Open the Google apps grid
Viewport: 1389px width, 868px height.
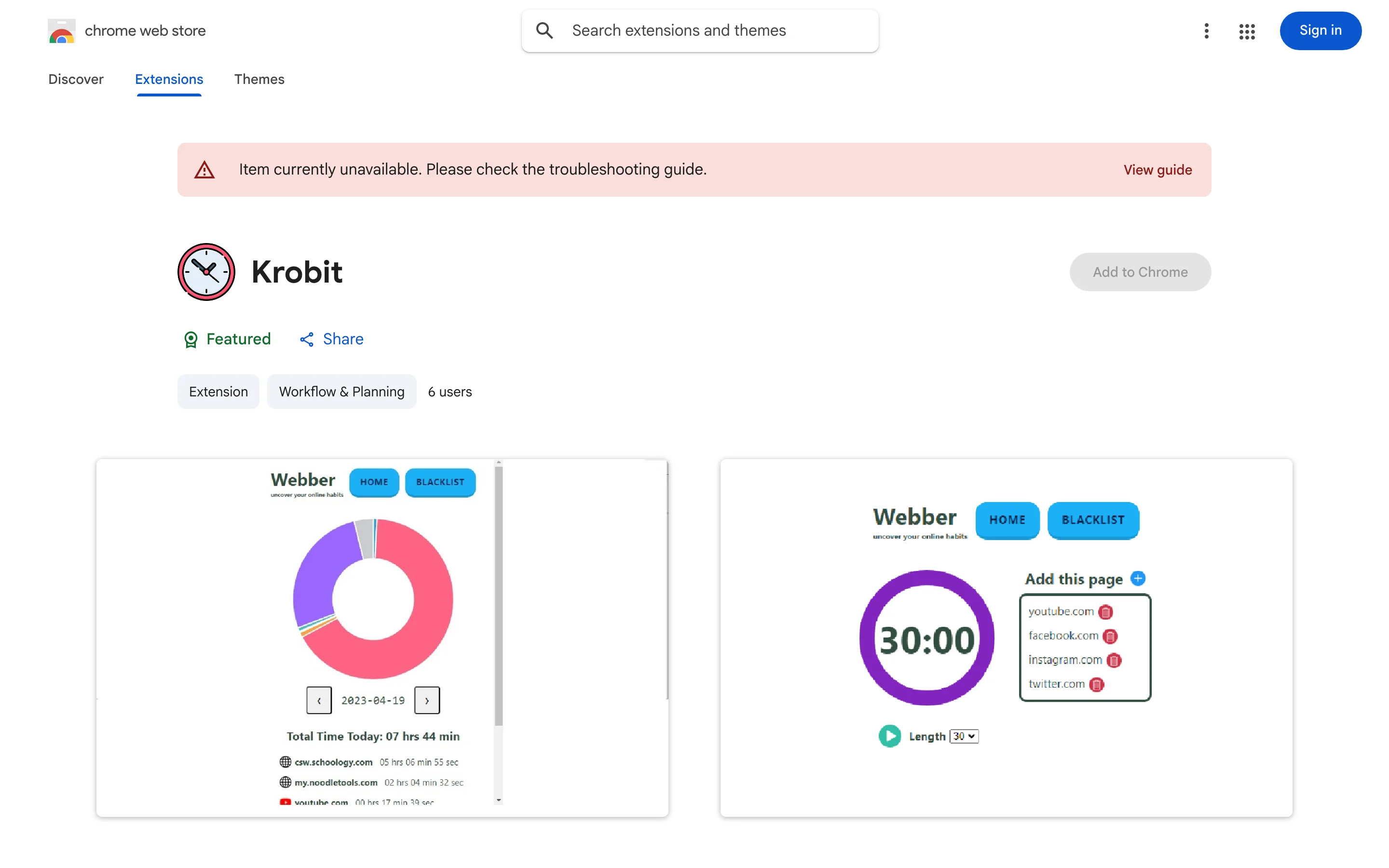pos(1247,31)
